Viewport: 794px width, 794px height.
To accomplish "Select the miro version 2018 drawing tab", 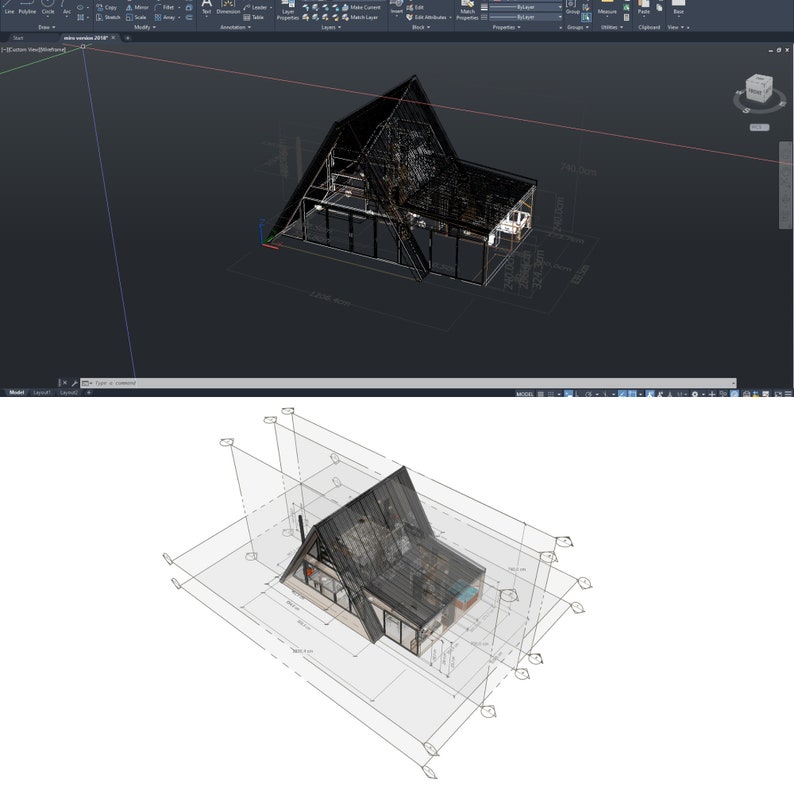I will (x=85, y=38).
